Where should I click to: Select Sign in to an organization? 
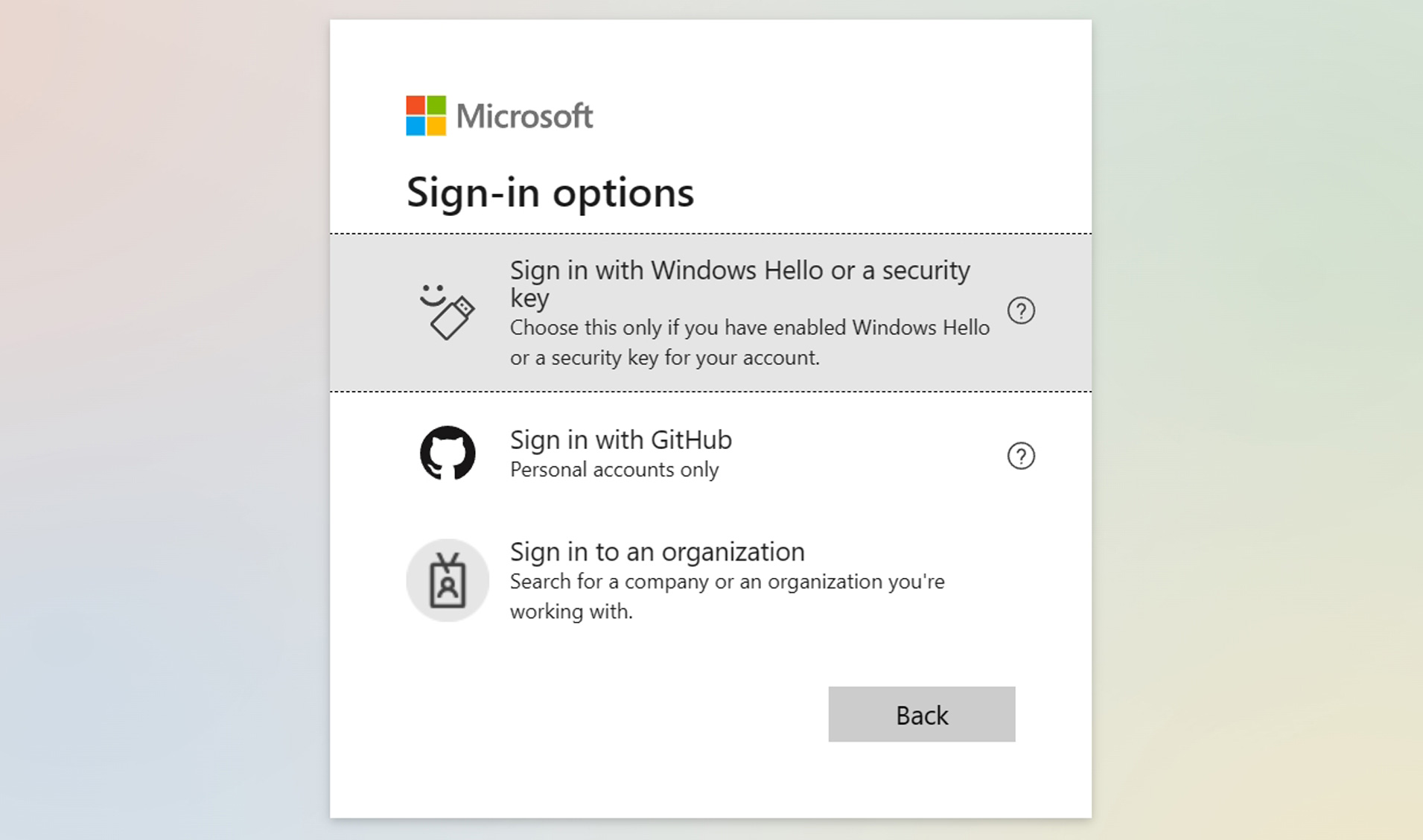[657, 552]
